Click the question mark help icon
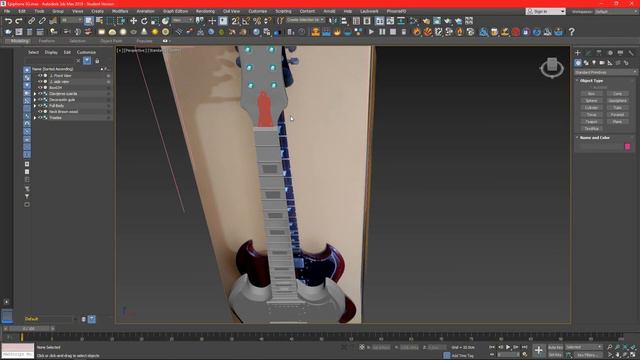The image size is (640, 360). point(571,31)
